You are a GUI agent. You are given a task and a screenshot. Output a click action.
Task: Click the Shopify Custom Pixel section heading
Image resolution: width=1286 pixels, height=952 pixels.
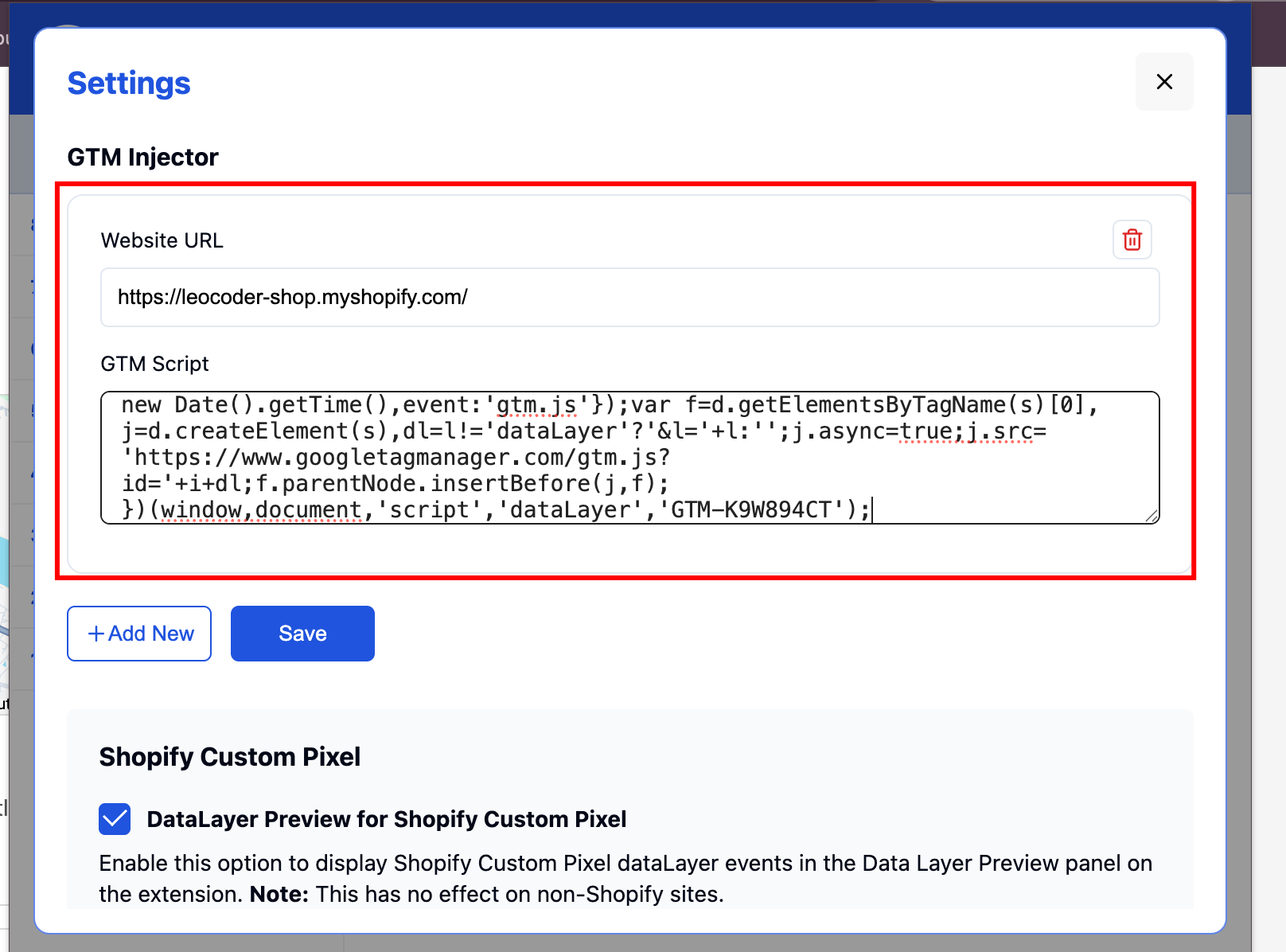pyautogui.click(x=229, y=756)
